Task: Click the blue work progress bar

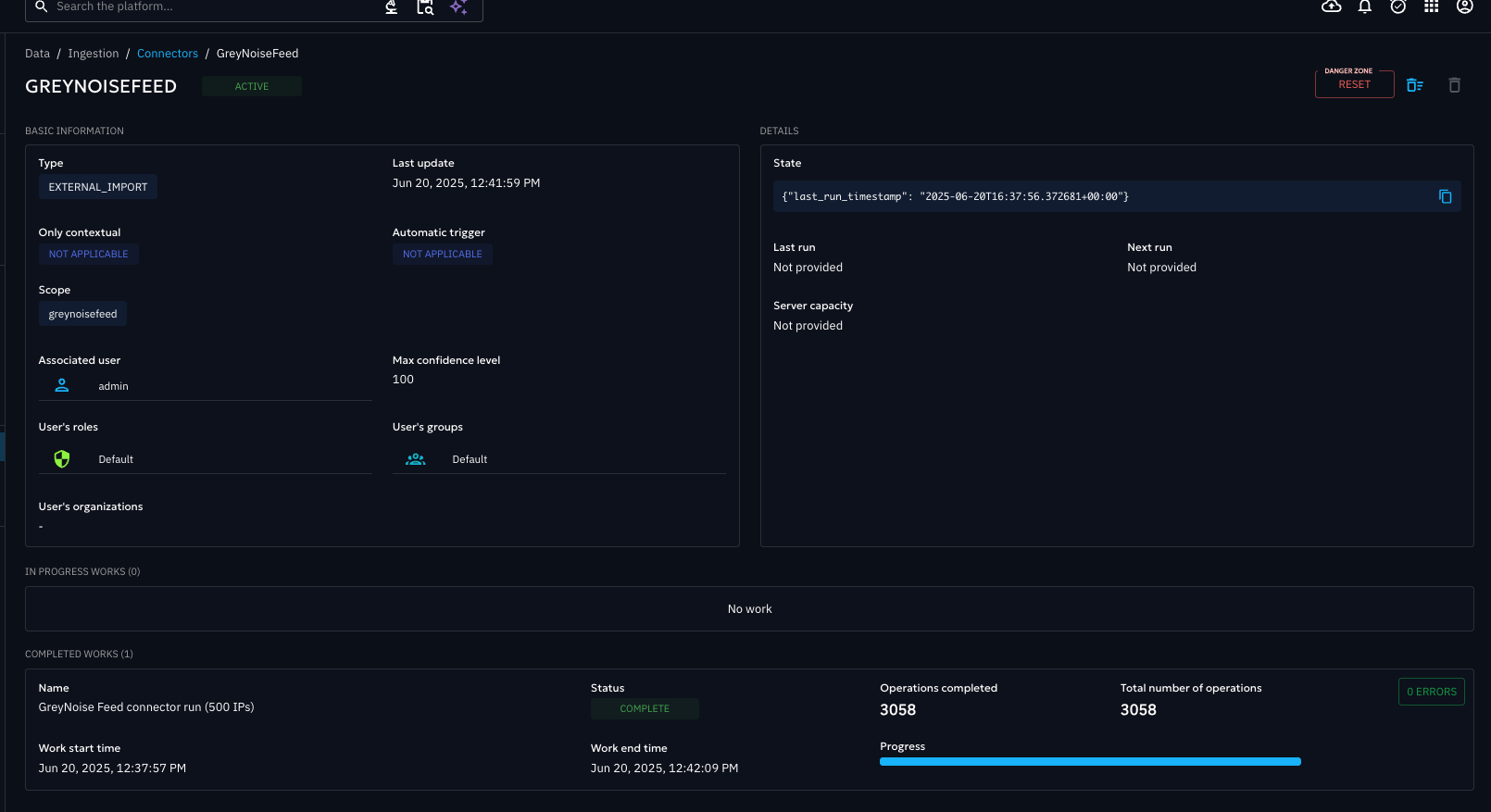Action: click(x=1090, y=762)
